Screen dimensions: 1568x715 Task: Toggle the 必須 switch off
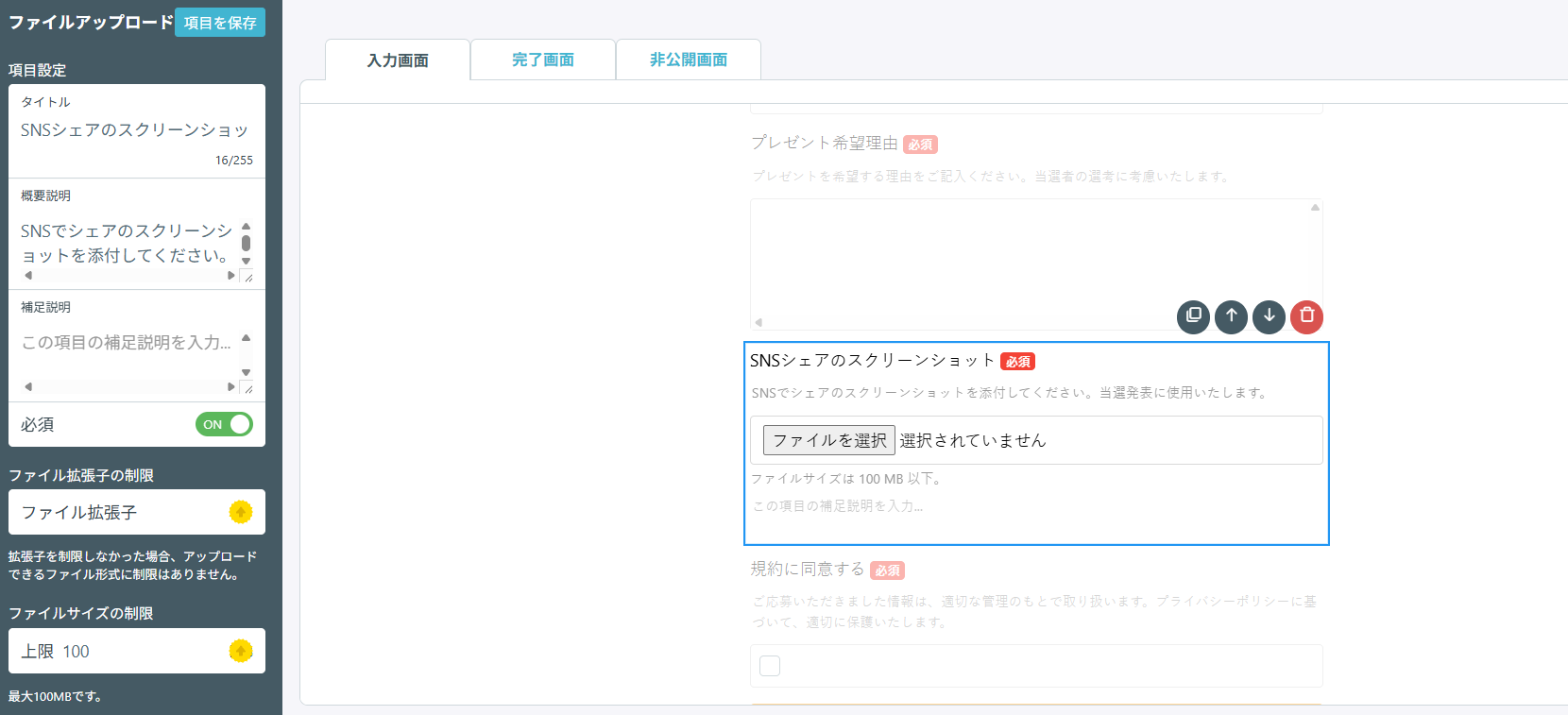tap(224, 424)
